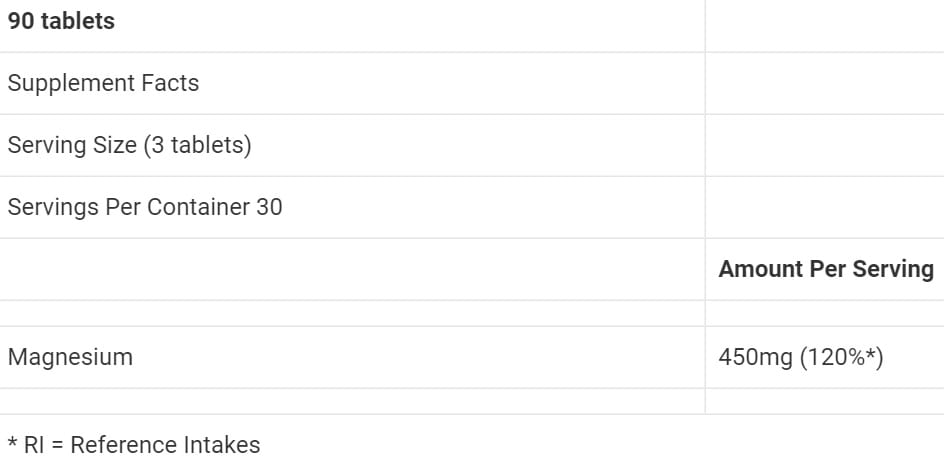Click the thin empty cell above '450mg'
Screen dimensions: 944x462
824,313
